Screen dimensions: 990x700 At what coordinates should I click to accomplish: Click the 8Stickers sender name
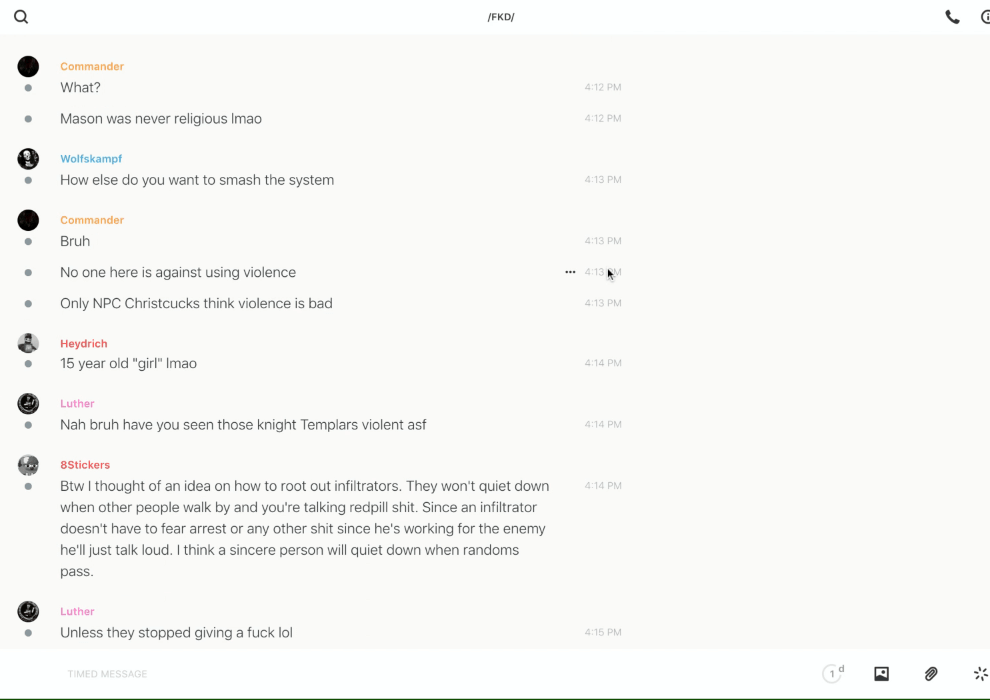pos(85,465)
